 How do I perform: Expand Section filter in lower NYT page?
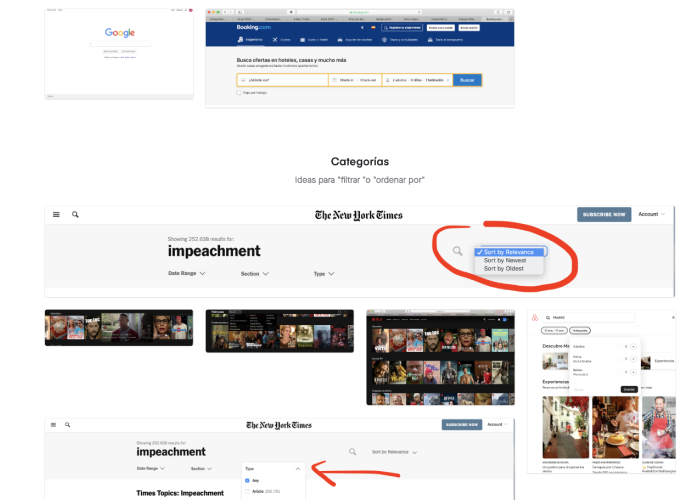(202, 469)
